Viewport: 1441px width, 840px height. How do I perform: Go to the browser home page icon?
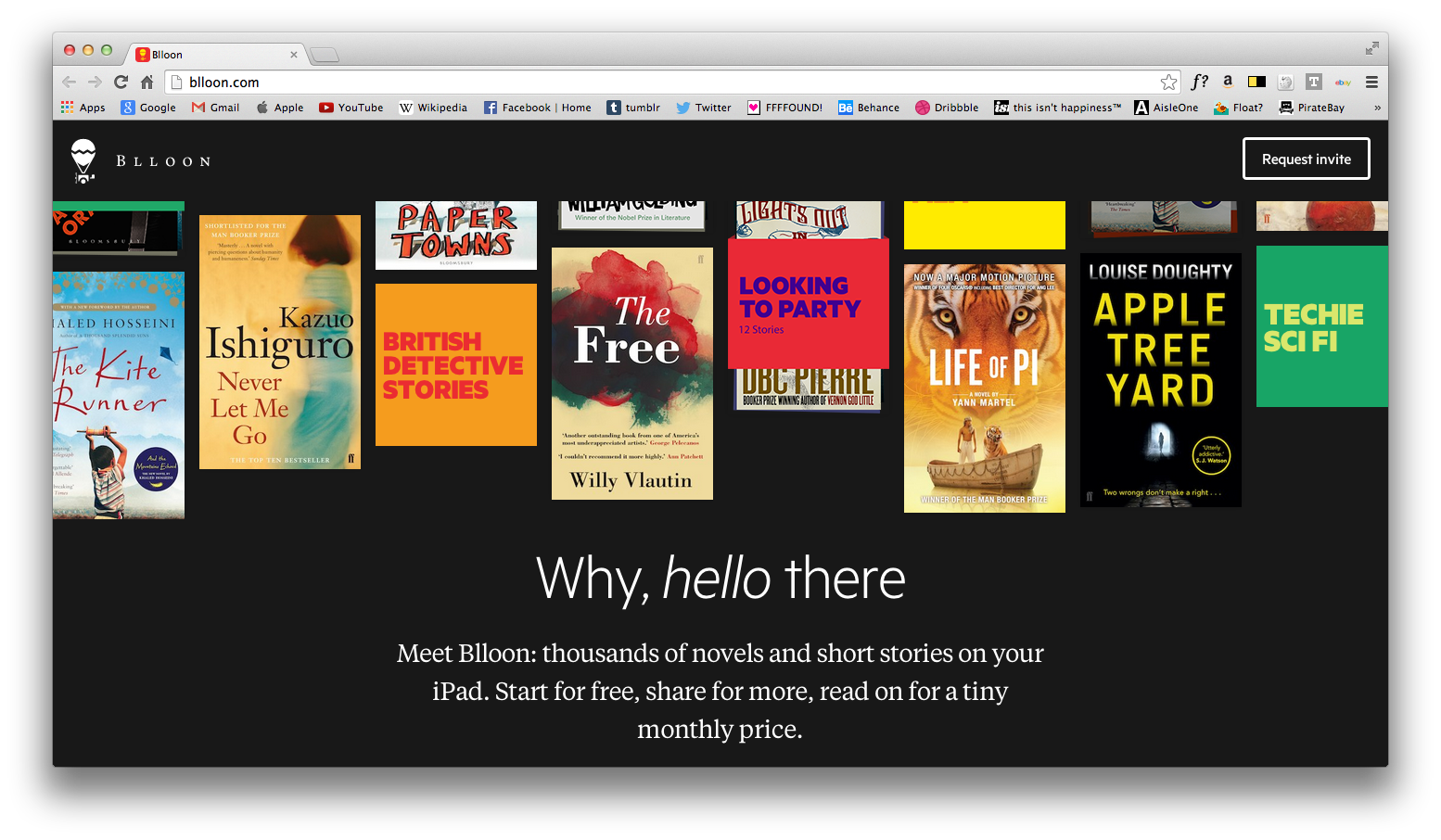pos(147,82)
